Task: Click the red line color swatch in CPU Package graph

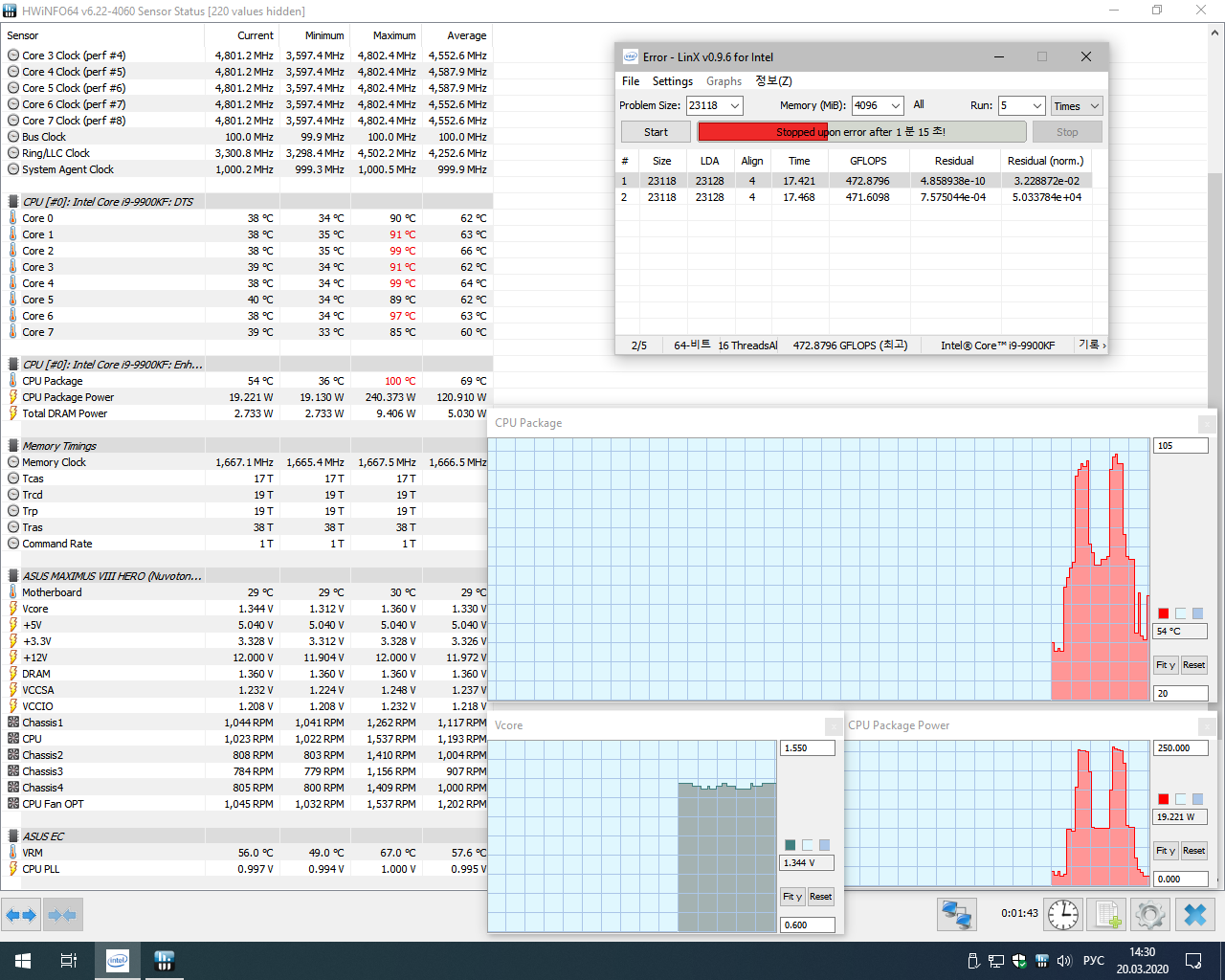Action: point(1164,613)
